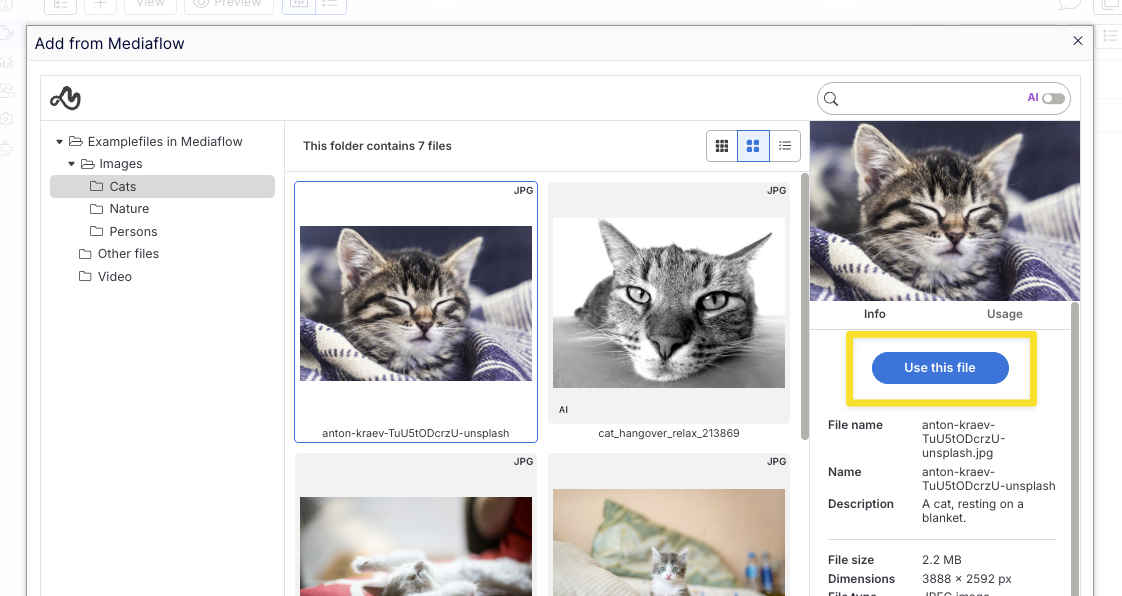Close the Add from Mediaflow dialog
This screenshot has width=1122, height=596.
click(1078, 41)
